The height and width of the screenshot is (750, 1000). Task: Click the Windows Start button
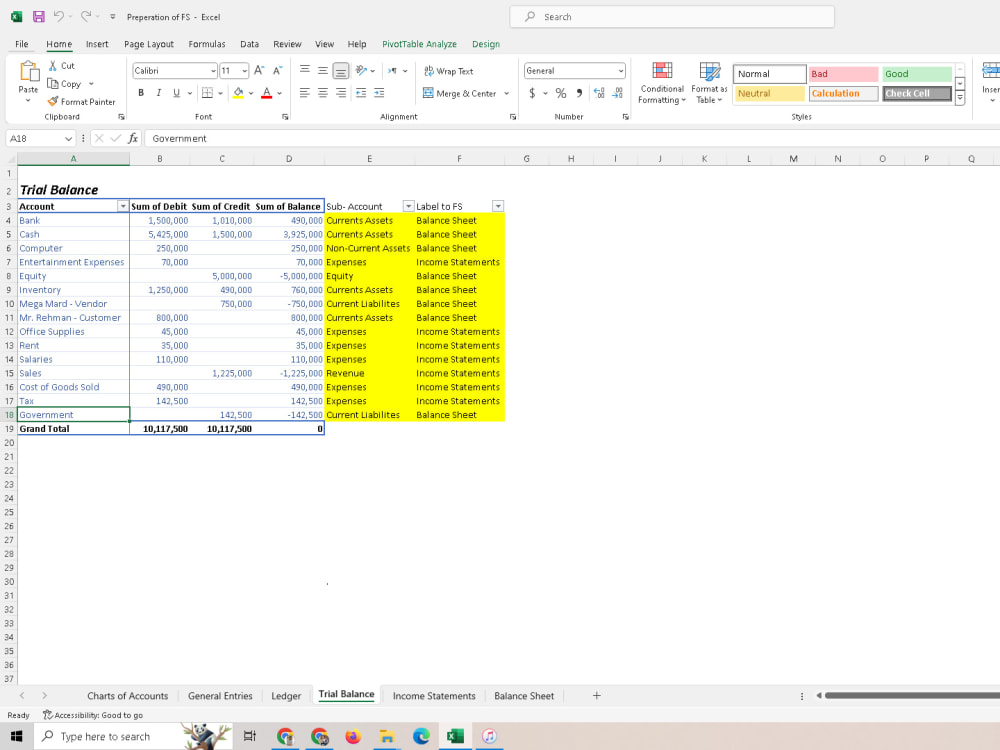click(x=16, y=736)
